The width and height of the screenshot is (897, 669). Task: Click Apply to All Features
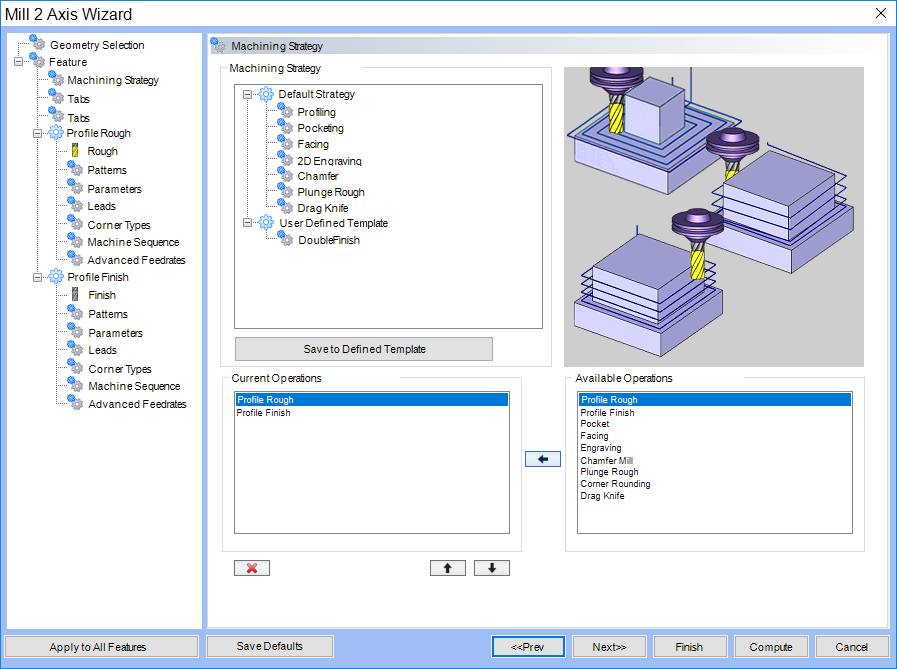100,646
